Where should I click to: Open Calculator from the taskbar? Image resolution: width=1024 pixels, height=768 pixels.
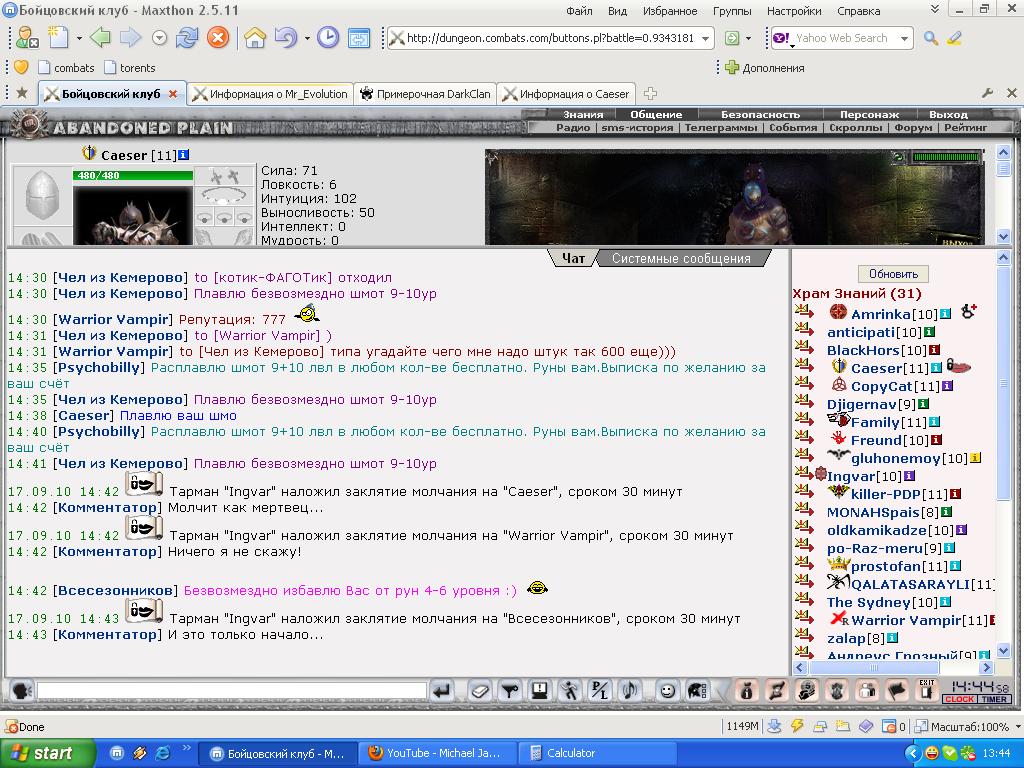(x=597, y=753)
